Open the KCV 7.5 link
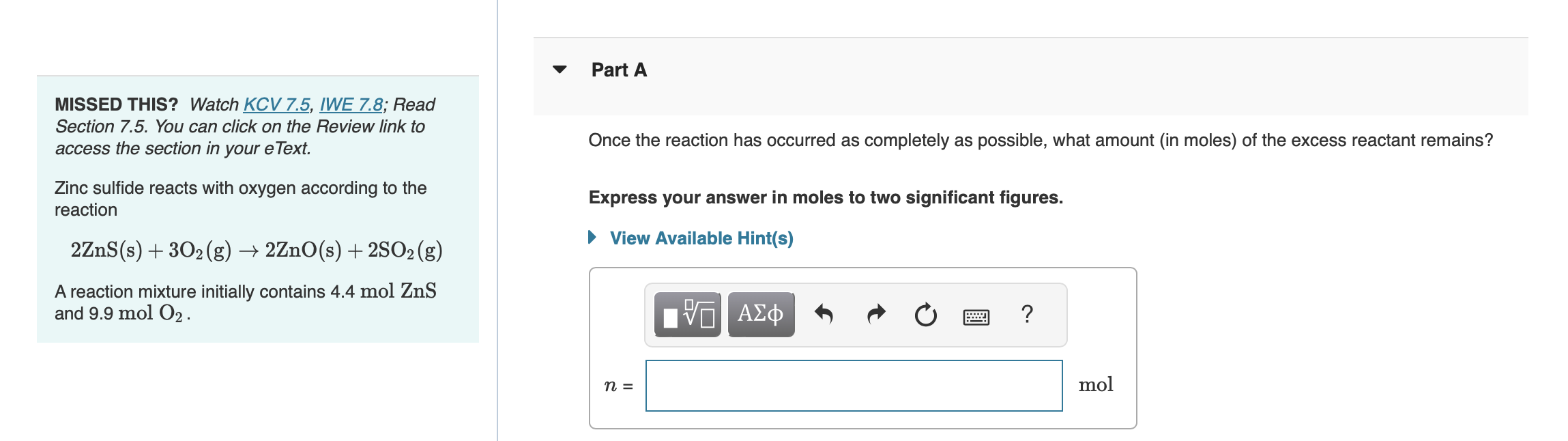The width and height of the screenshot is (1568, 441). pos(276,104)
